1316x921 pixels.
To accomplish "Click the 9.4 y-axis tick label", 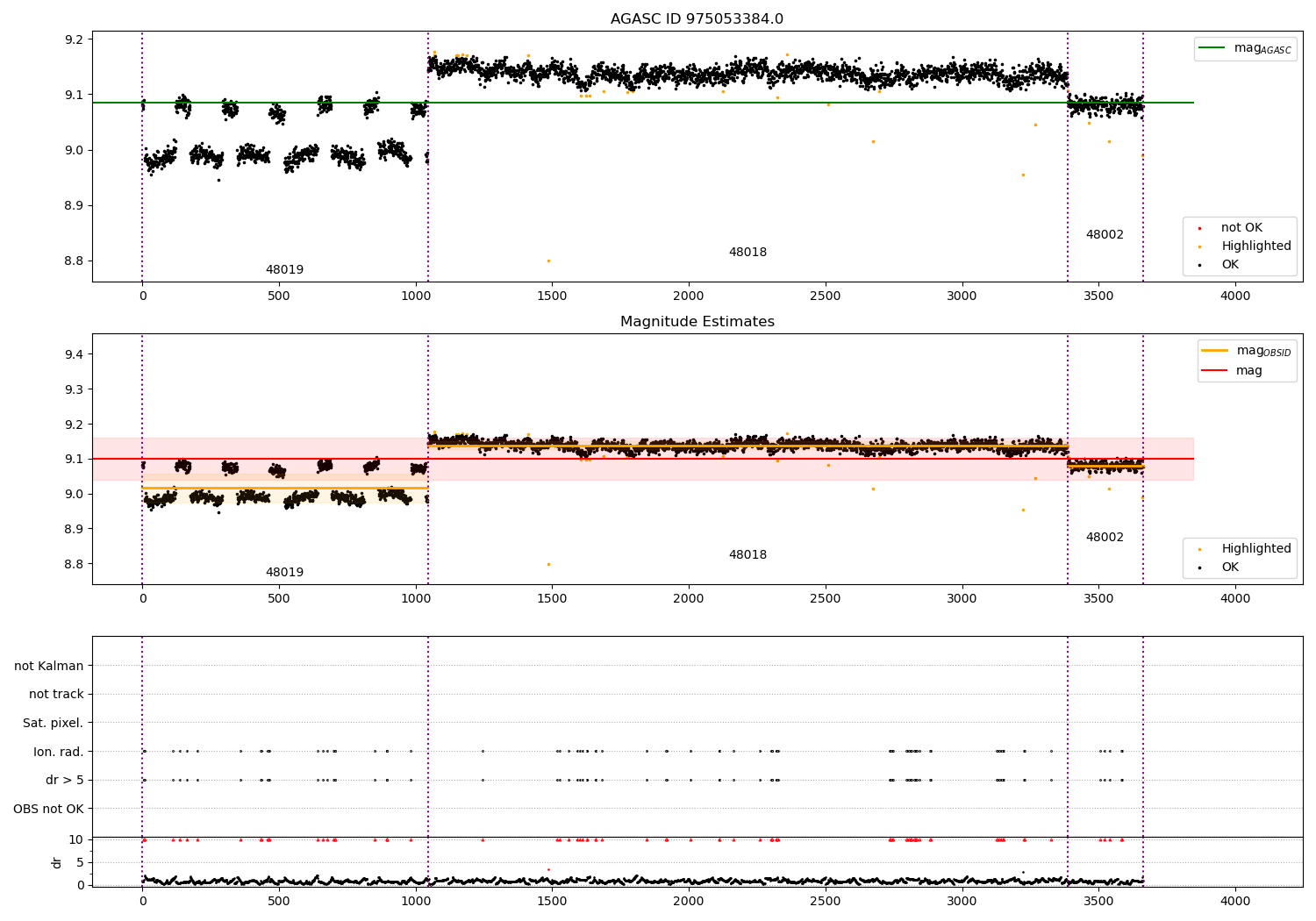I will tap(74, 354).
